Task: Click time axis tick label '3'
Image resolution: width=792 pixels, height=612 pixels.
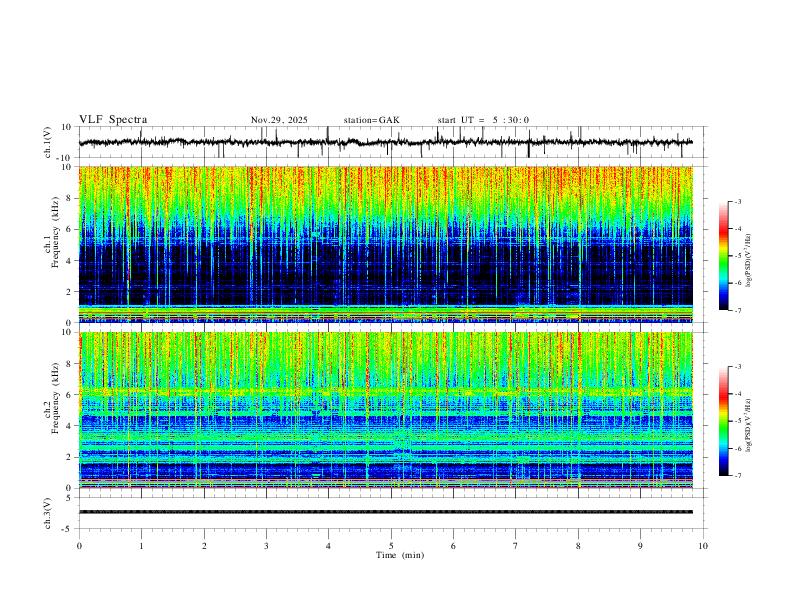Action: click(x=266, y=546)
